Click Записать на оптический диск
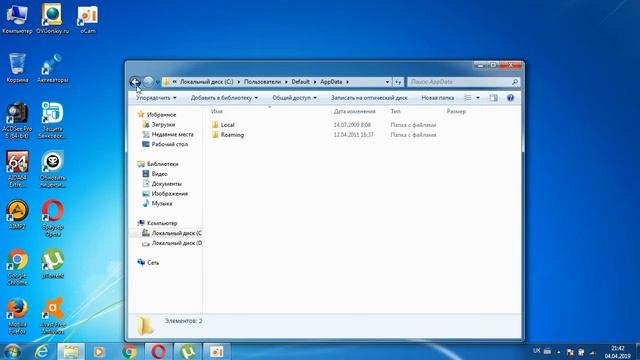The height and width of the screenshot is (360, 640). coord(369,98)
